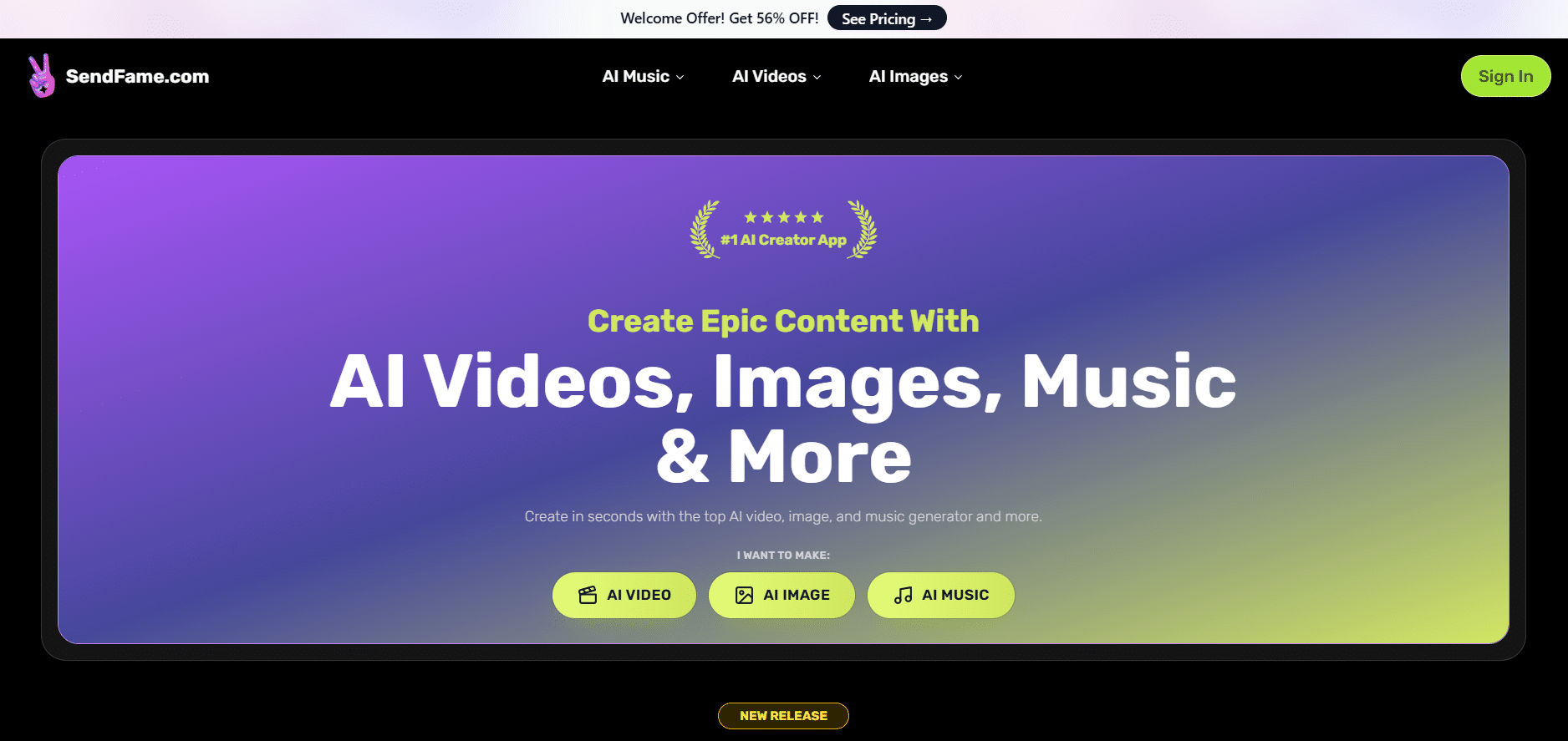Click the arrow in See Pricing
The width and height of the screenshot is (1568, 741).
[x=926, y=19]
